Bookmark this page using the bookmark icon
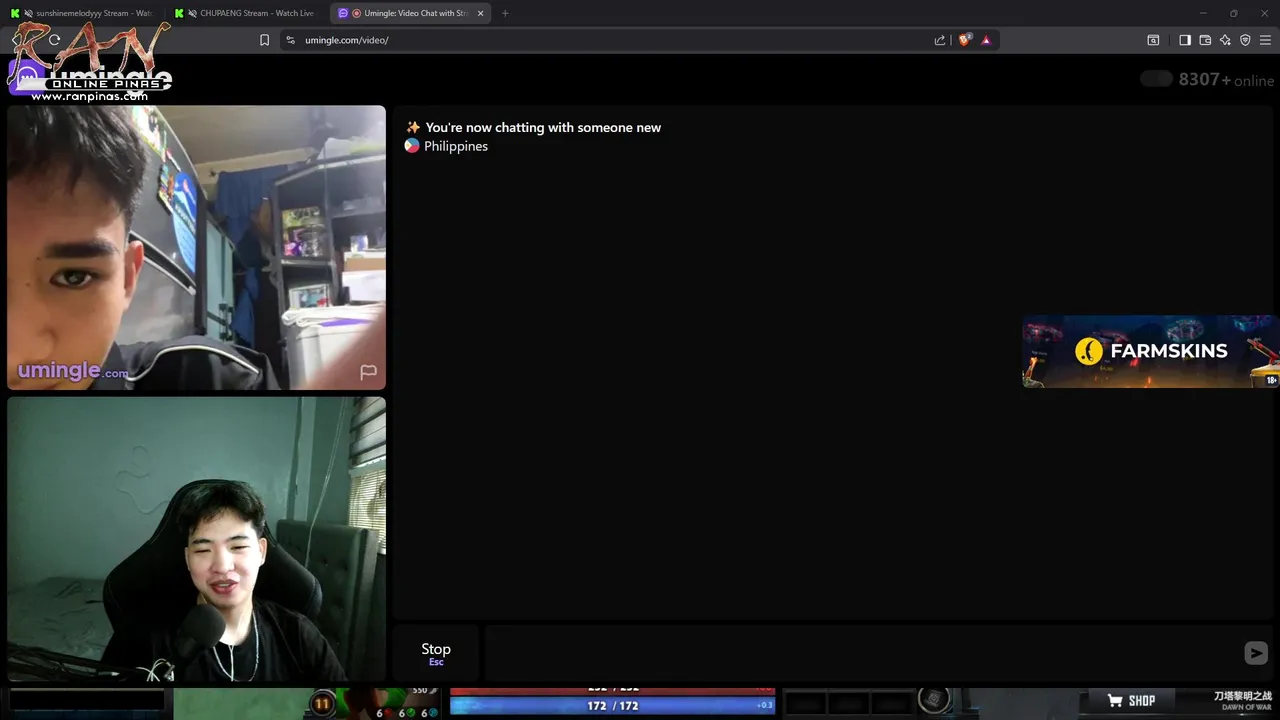 (x=264, y=40)
